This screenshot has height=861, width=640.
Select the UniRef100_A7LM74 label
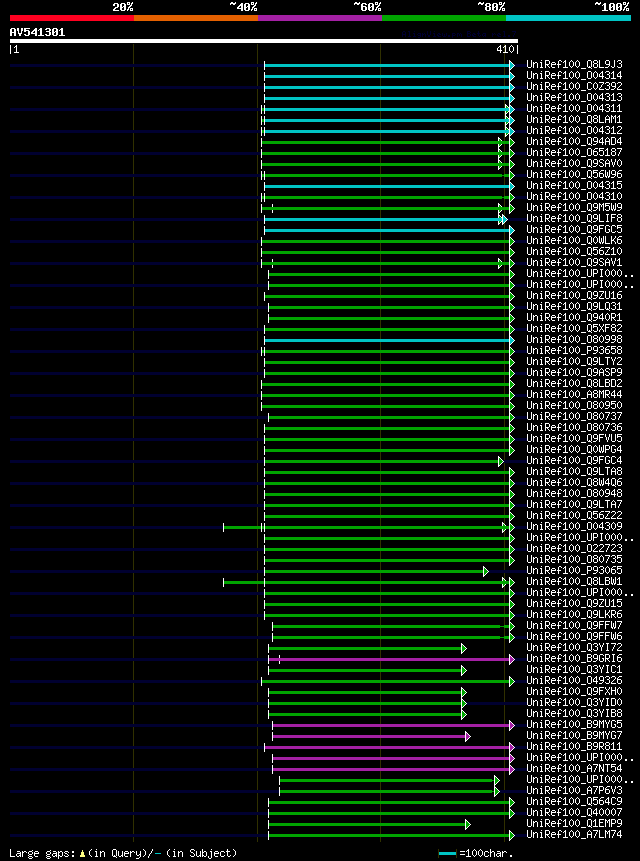(574, 835)
